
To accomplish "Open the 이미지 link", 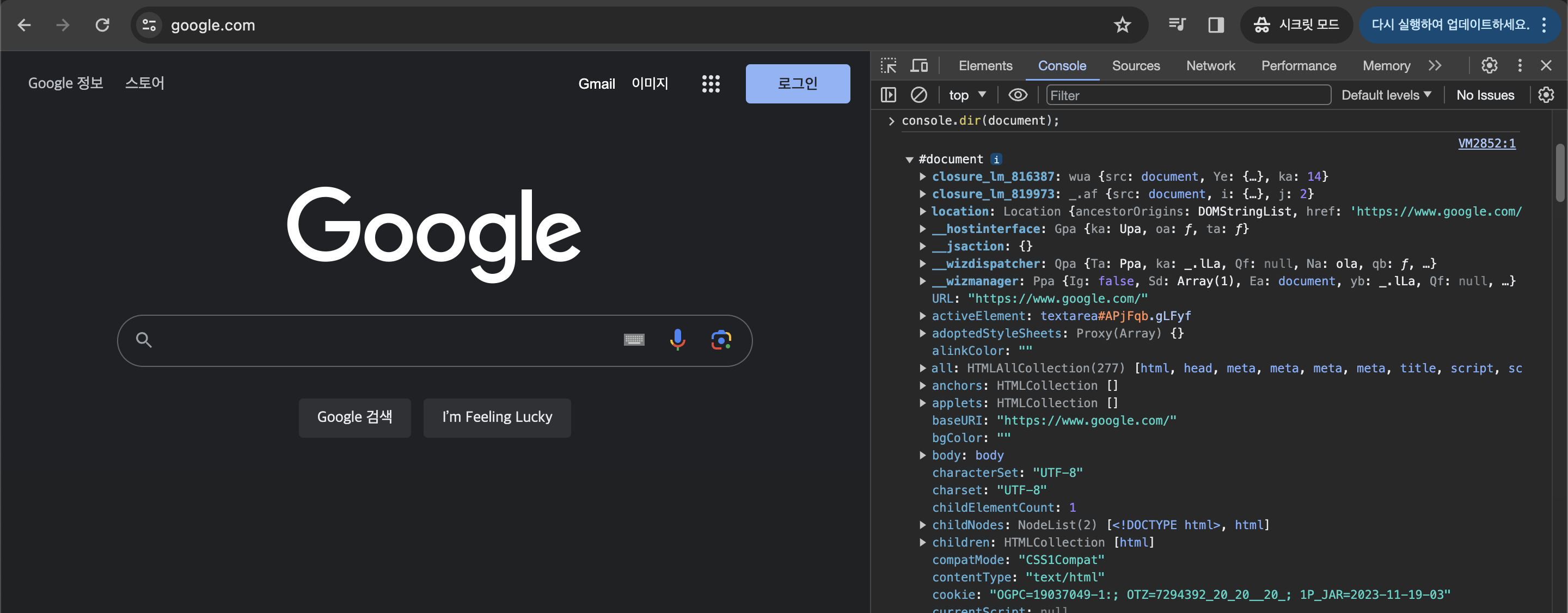I will pyautogui.click(x=650, y=83).
